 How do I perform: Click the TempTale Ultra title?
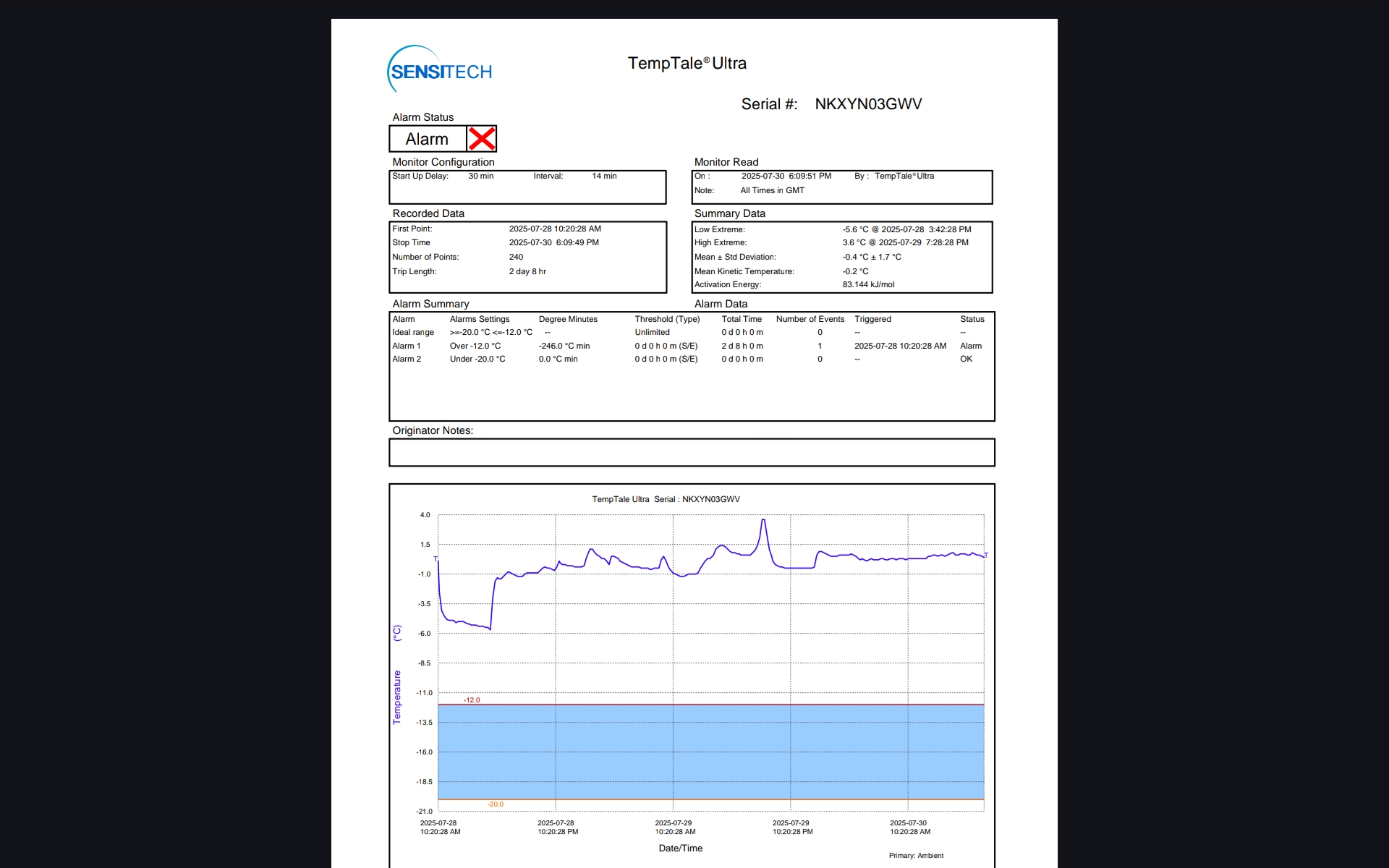tap(687, 64)
